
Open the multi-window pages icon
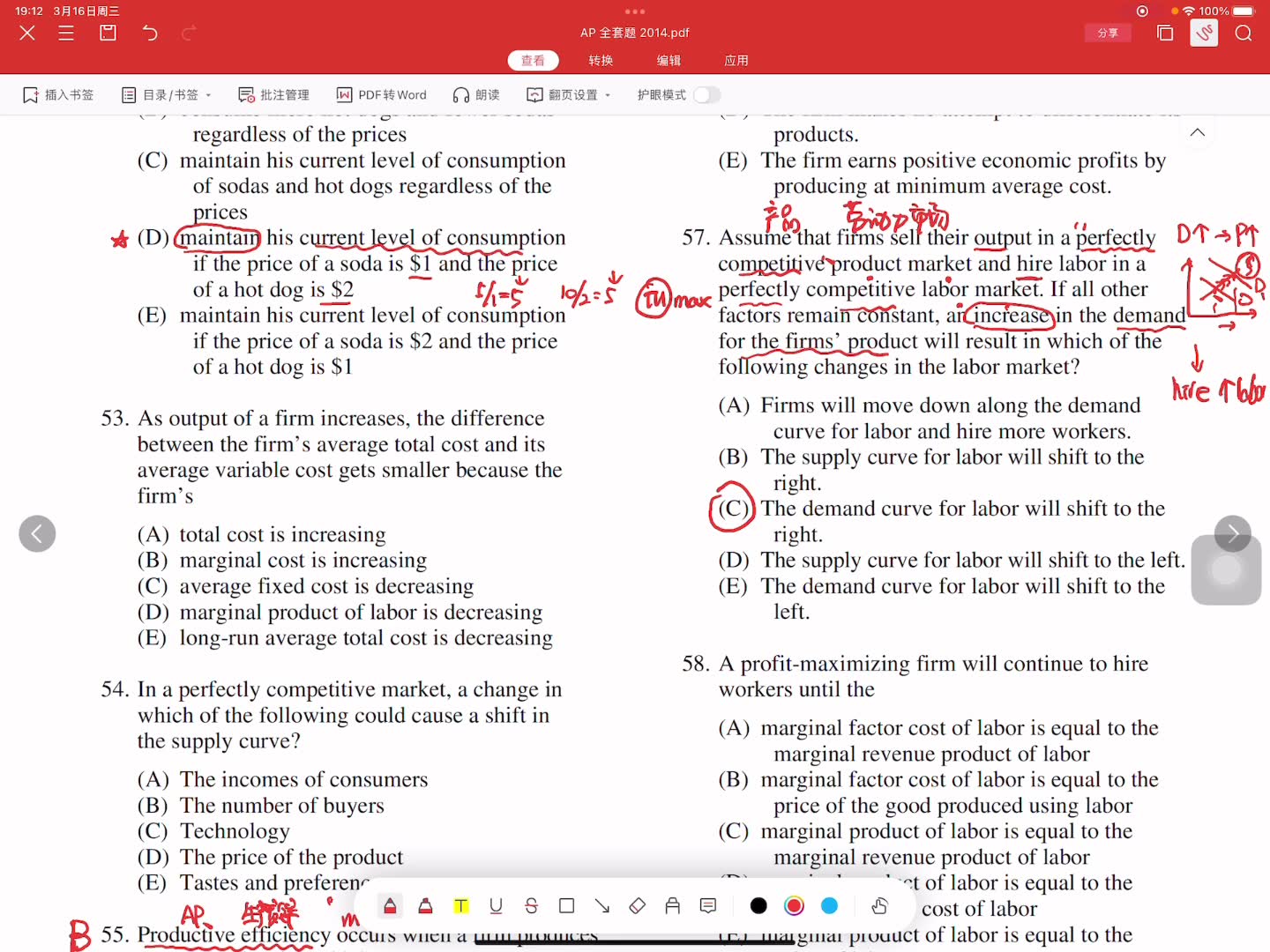pyautogui.click(x=1165, y=33)
